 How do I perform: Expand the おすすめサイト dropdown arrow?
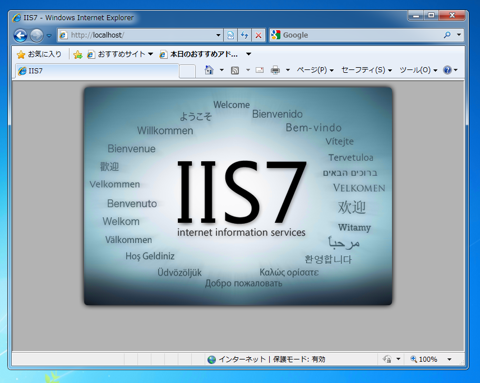(151, 54)
